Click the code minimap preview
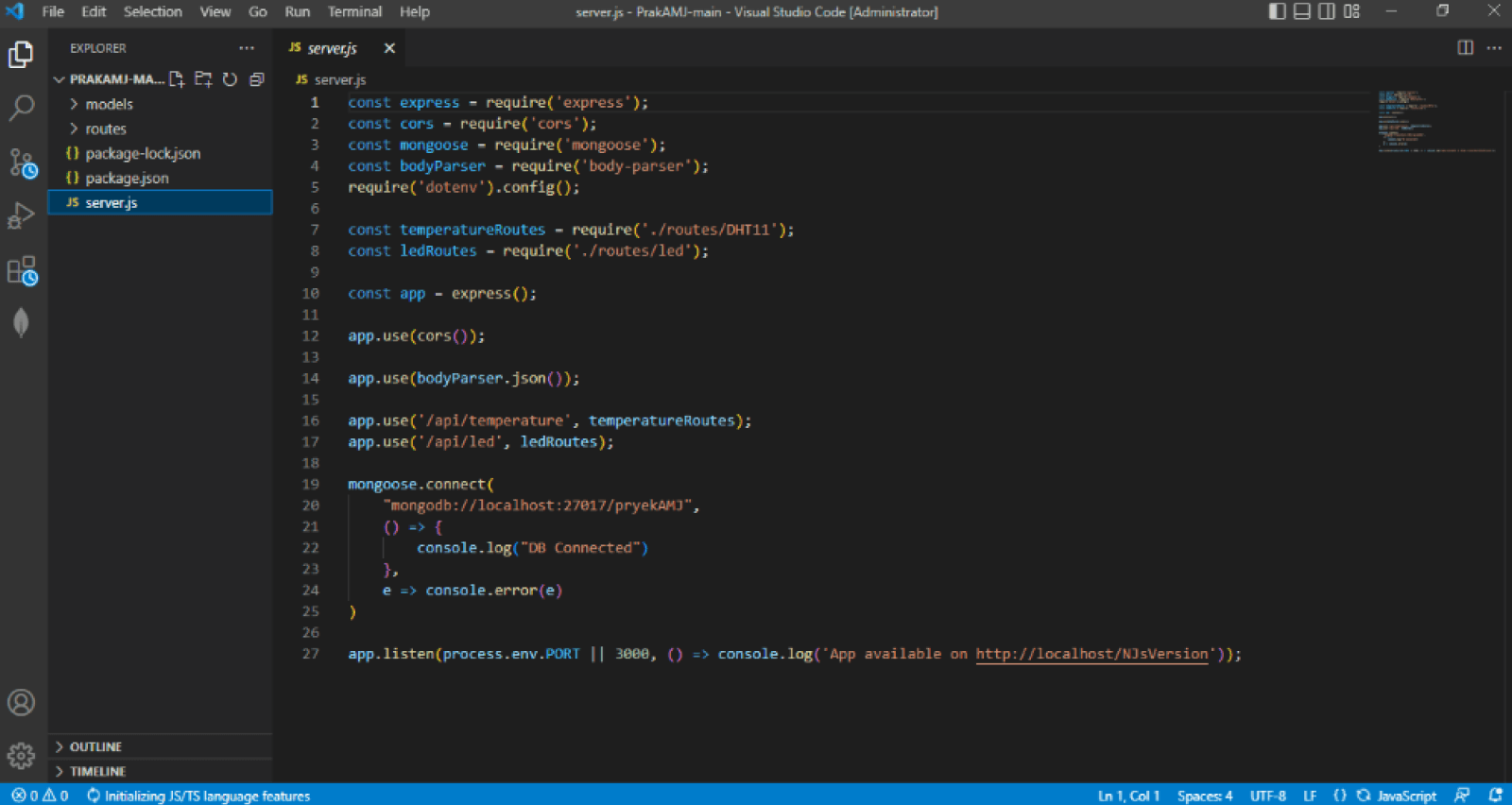 tap(1436, 121)
